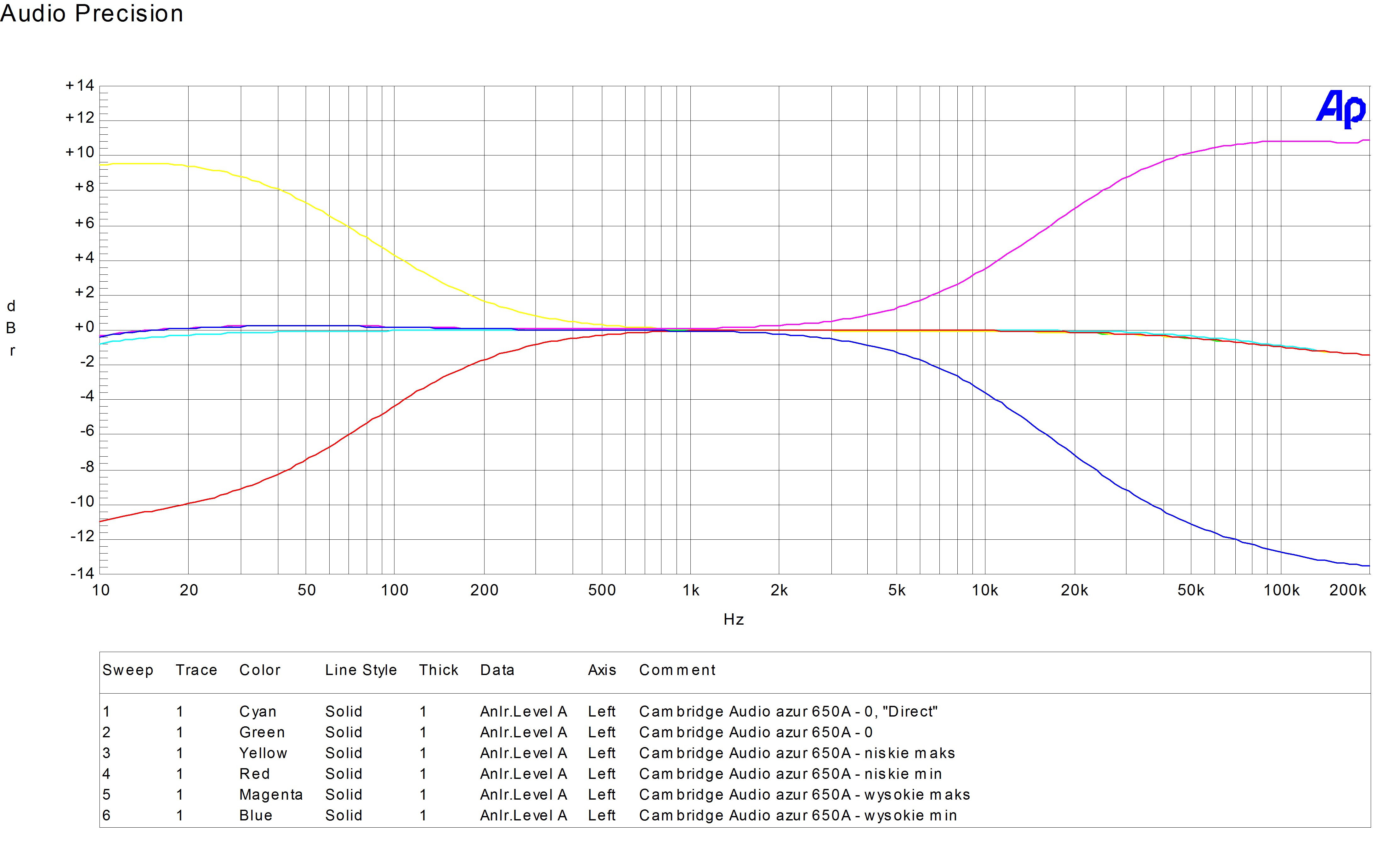Click the '500' label on the frequency axis
This screenshot has height=861, width=1400.
[x=602, y=590]
